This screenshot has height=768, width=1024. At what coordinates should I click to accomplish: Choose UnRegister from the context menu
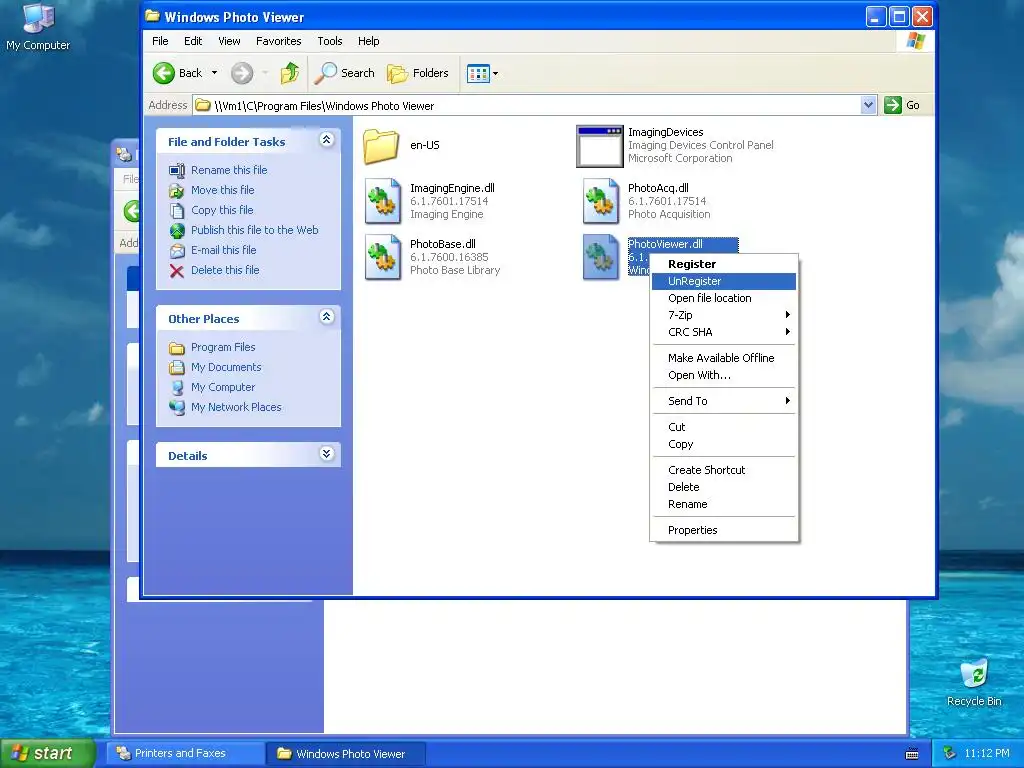click(x=724, y=281)
